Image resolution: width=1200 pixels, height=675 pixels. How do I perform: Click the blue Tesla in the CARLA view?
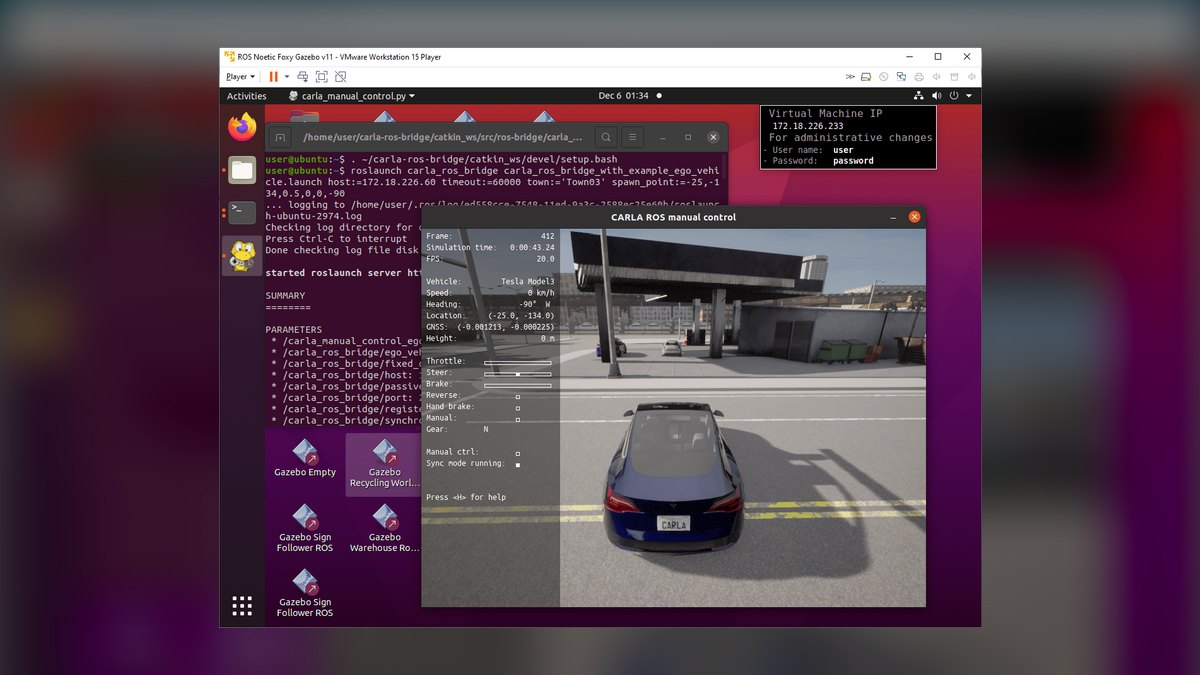[x=674, y=480]
